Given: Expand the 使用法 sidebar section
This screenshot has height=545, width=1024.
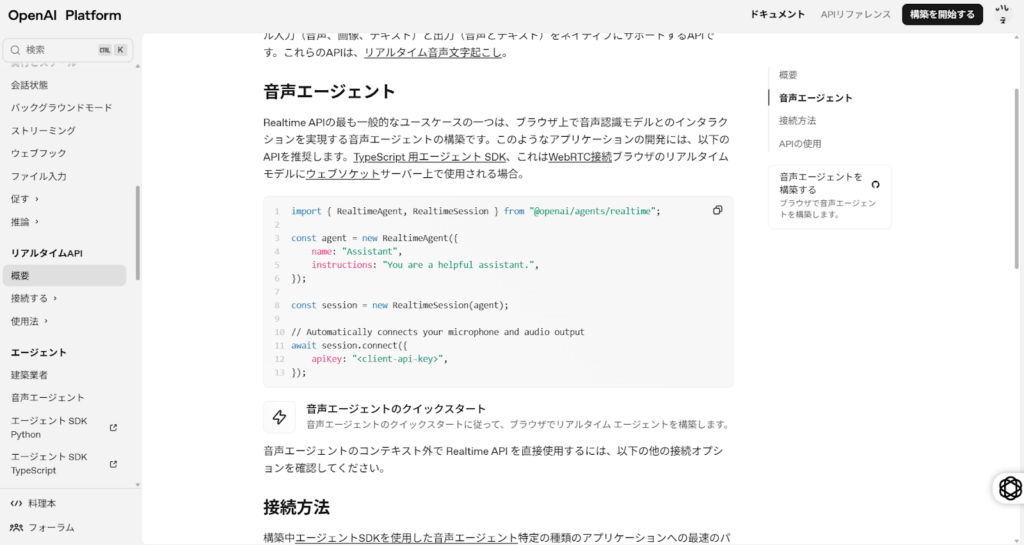Looking at the screenshot, I should (29, 321).
